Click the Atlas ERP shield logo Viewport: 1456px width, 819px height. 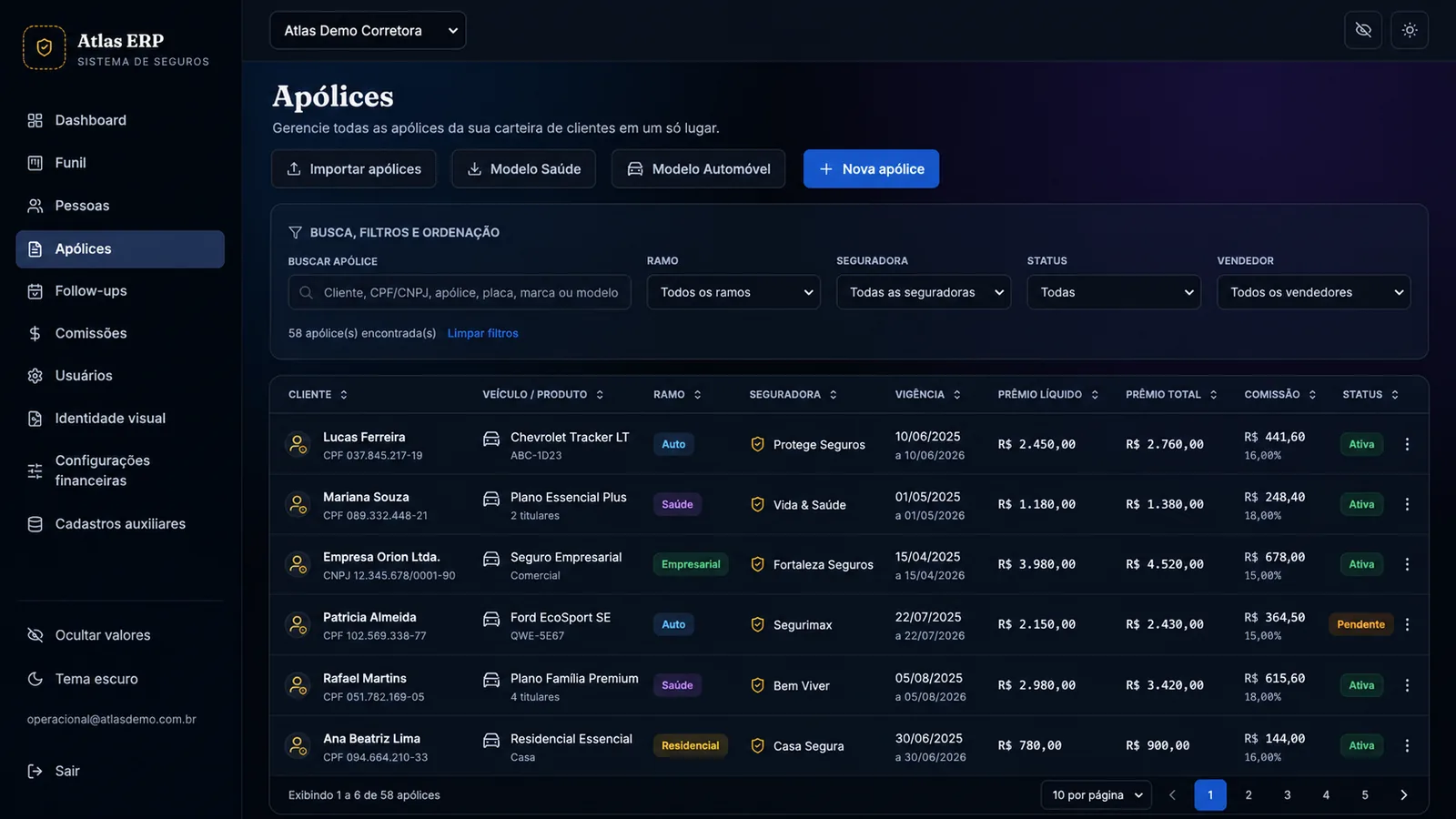[x=44, y=47]
